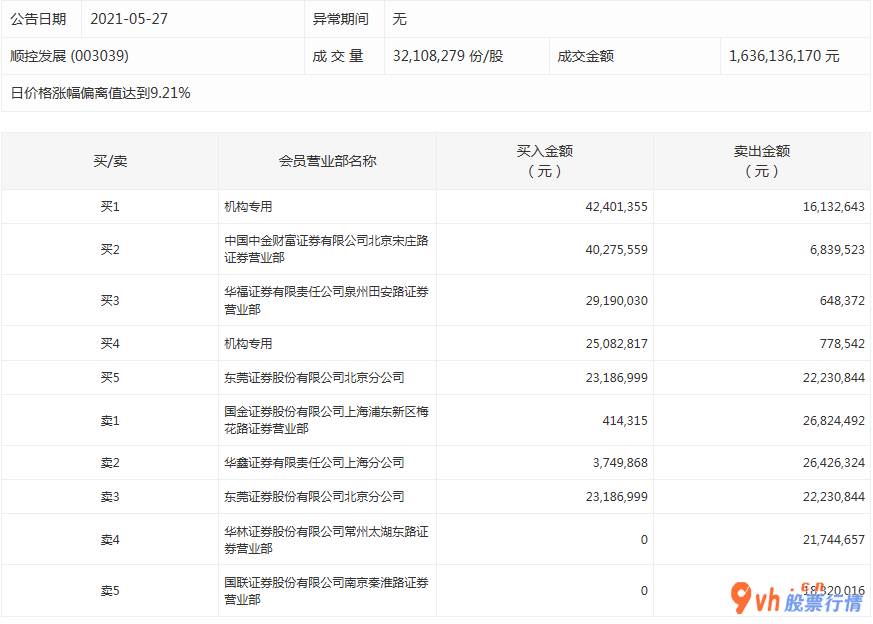Select the 买4 row label
The height and width of the screenshot is (624, 873).
(110, 343)
